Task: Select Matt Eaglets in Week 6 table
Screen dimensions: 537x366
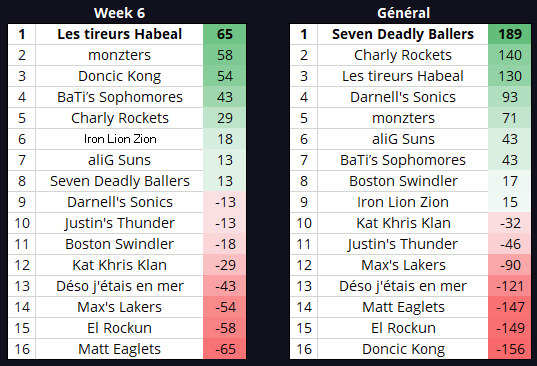Action: click(120, 349)
